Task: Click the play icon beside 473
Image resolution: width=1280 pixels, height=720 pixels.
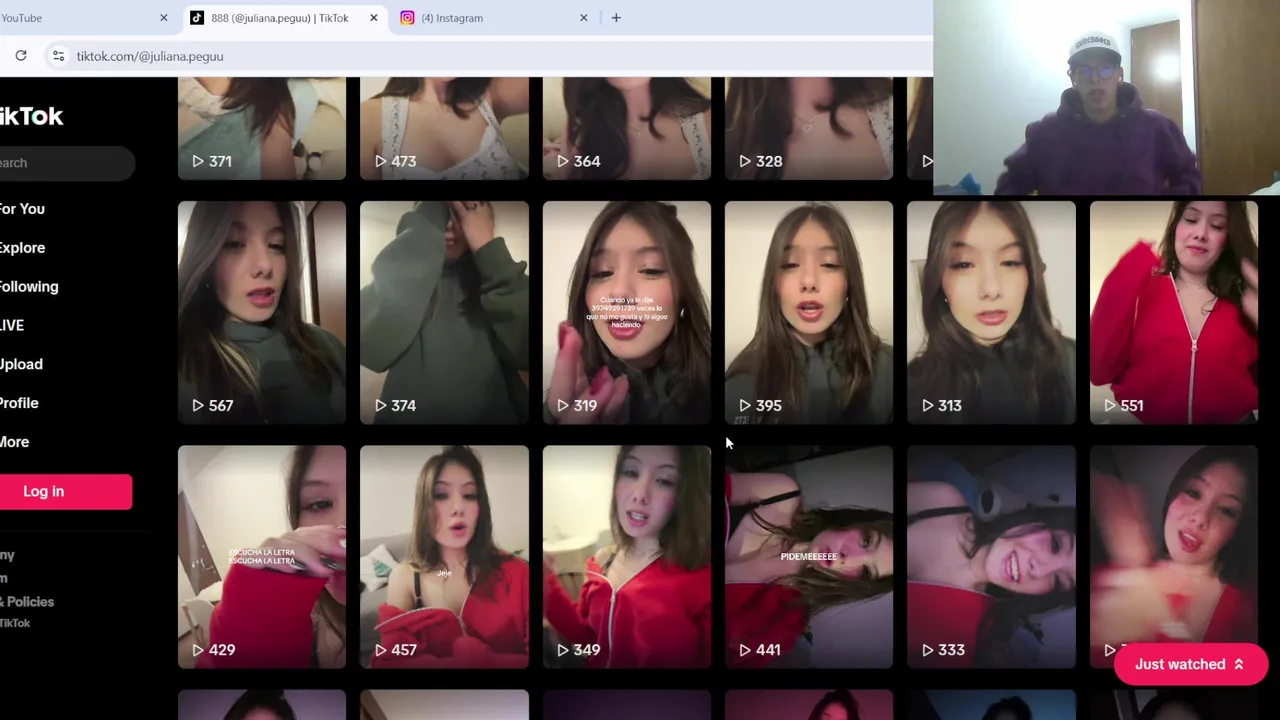Action: click(x=380, y=161)
